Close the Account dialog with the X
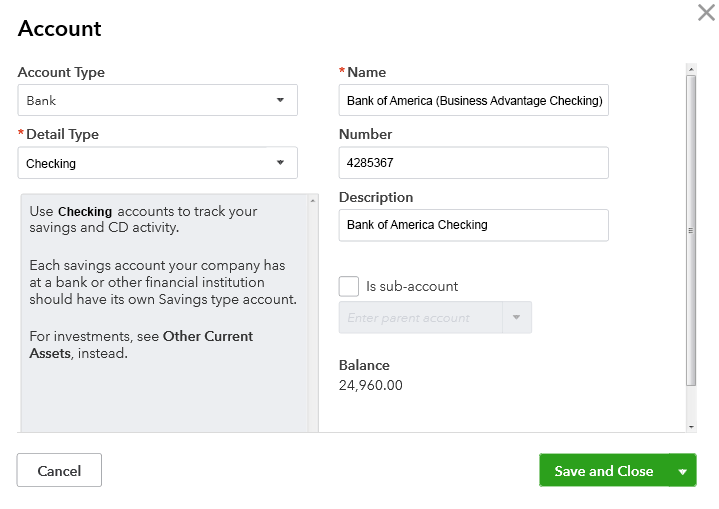This screenshot has height=509, width=719. click(x=706, y=12)
